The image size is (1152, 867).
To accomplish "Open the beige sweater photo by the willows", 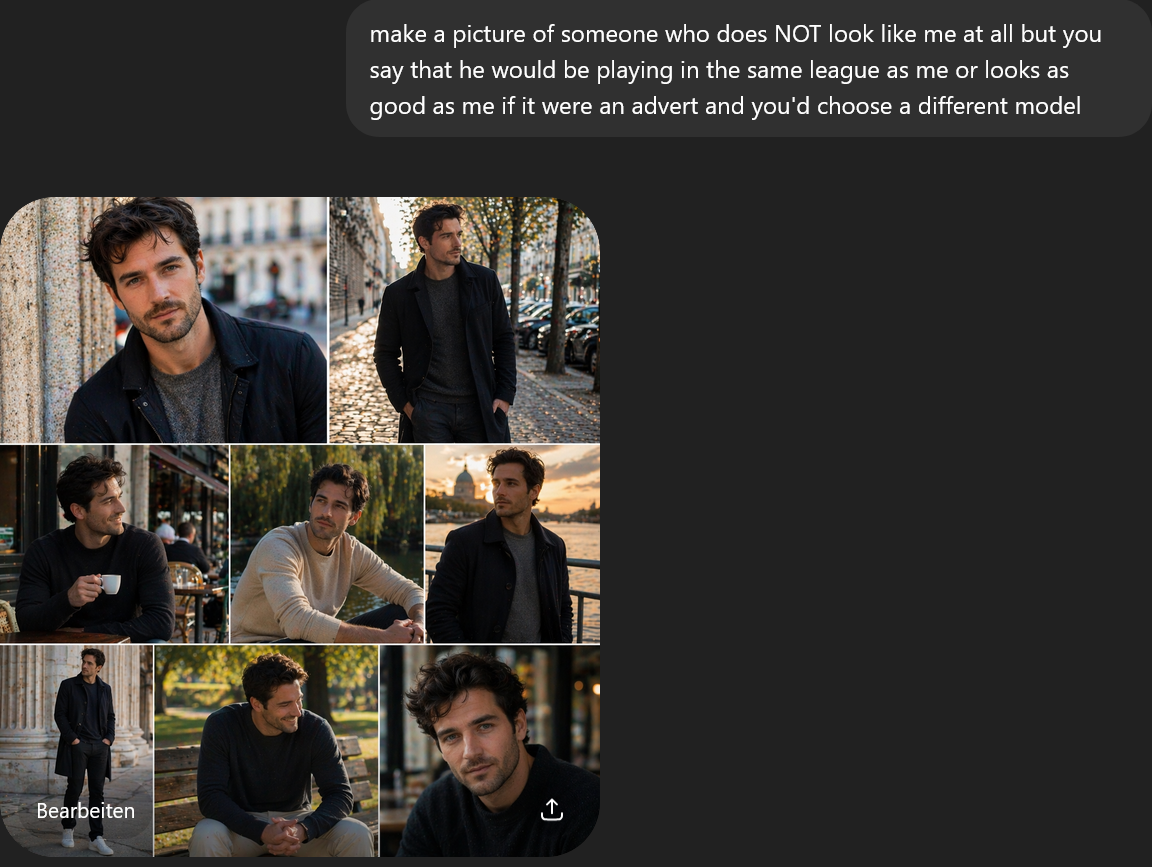I will pyautogui.click(x=327, y=544).
